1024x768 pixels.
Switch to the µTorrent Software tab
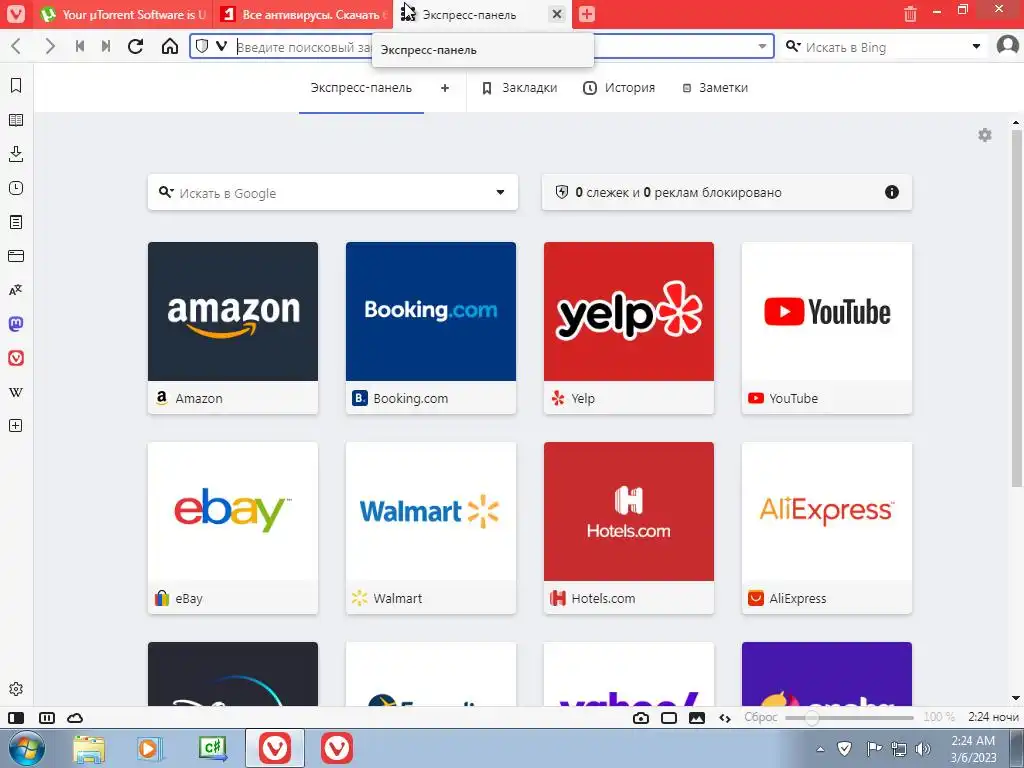(123, 14)
